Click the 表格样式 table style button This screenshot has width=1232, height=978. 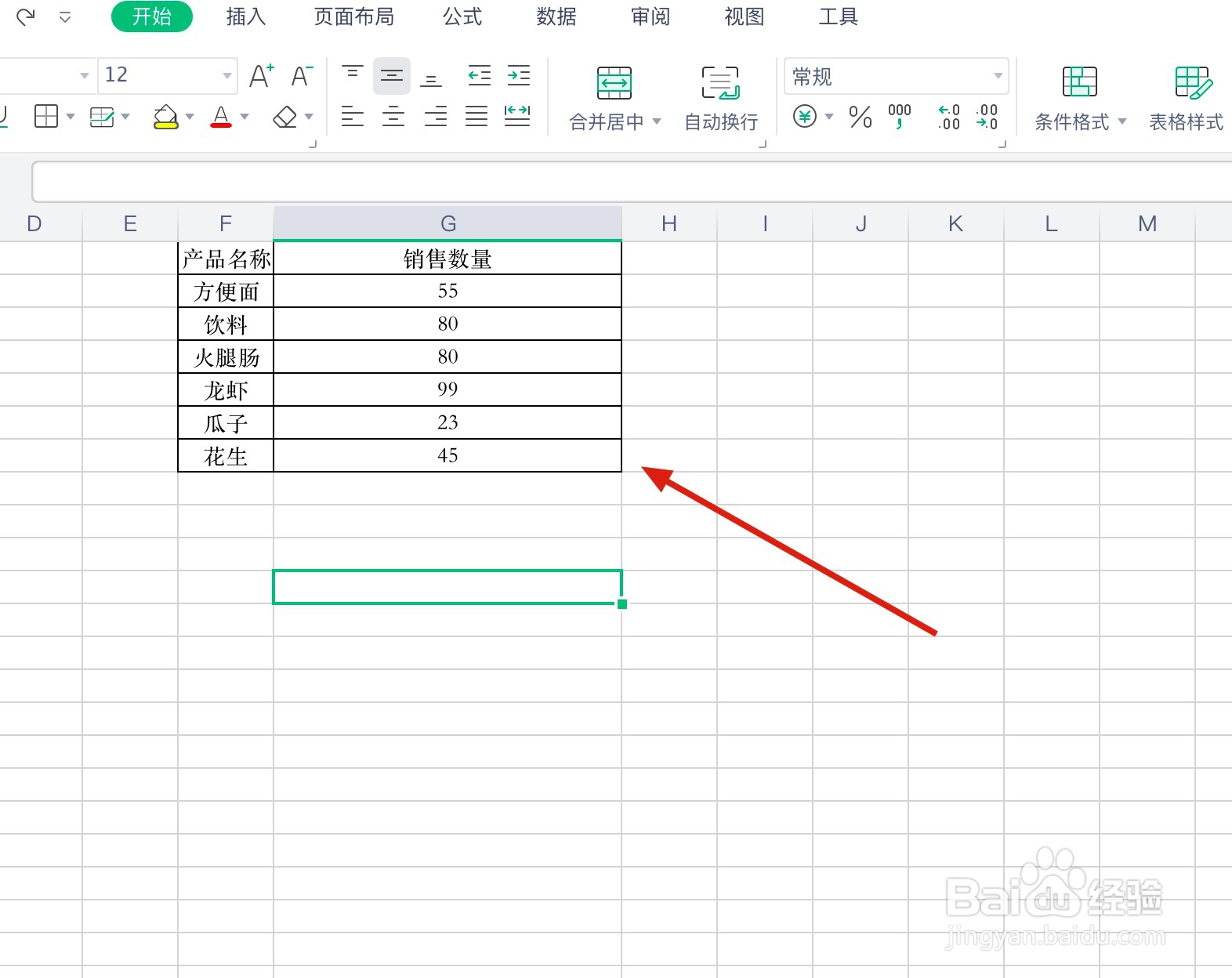[x=1187, y=98]
